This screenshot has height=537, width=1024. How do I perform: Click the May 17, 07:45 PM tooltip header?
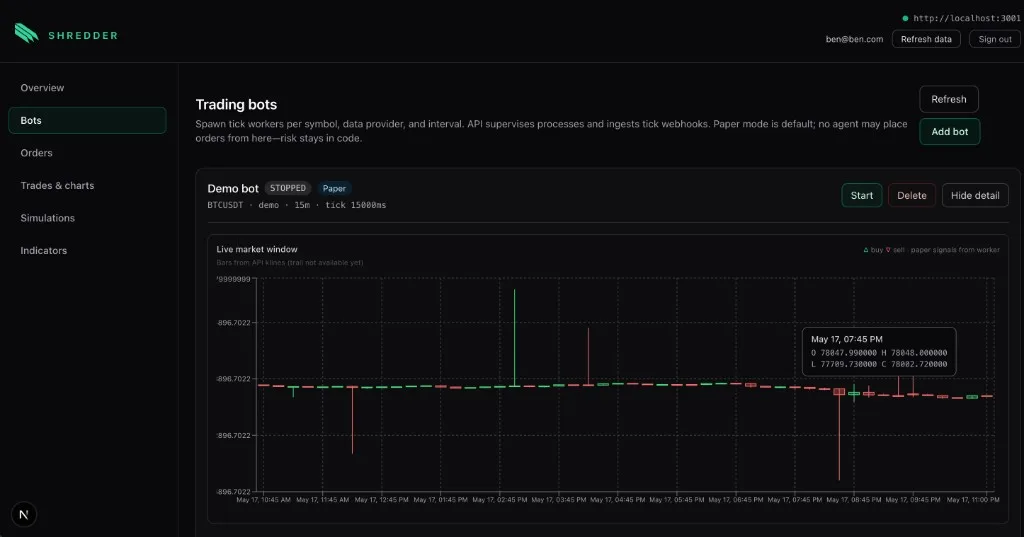click(846, 339)
